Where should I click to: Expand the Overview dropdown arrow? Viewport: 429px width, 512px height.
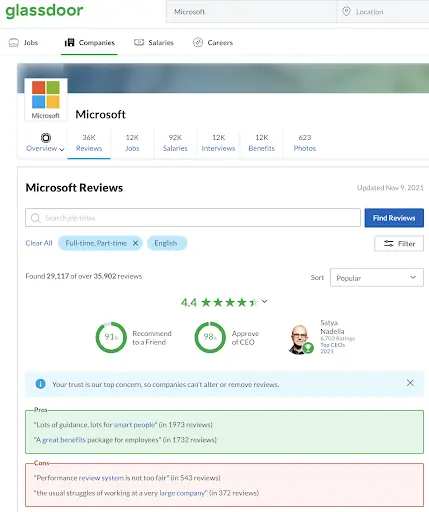[x=62, y=149]
